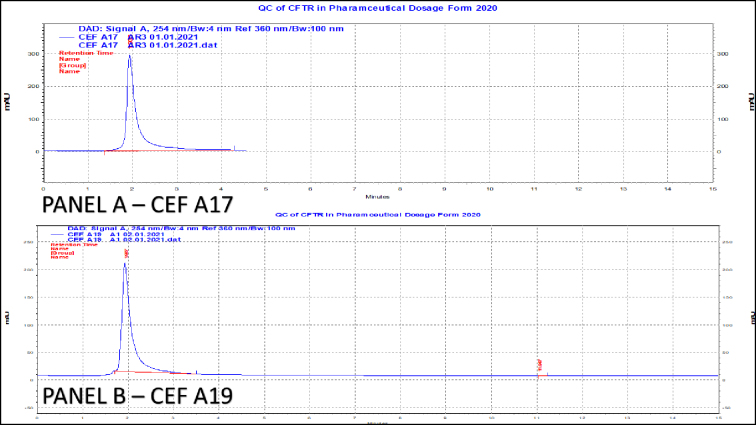Click the "200" tick on Panel A left axis
756x425 pixels.
pyautogui.click(x=33, y=86)
